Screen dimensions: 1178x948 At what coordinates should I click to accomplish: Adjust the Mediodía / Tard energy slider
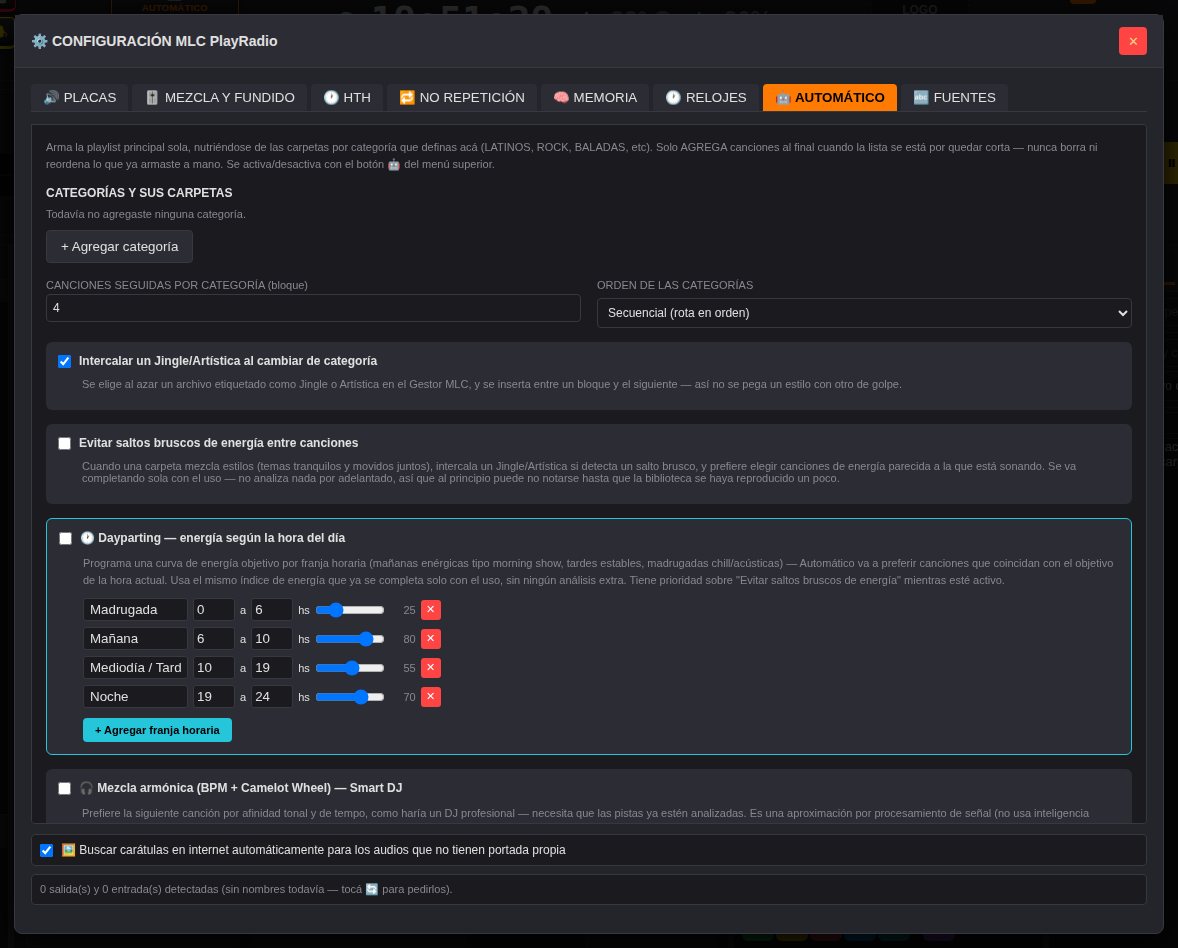350,668
